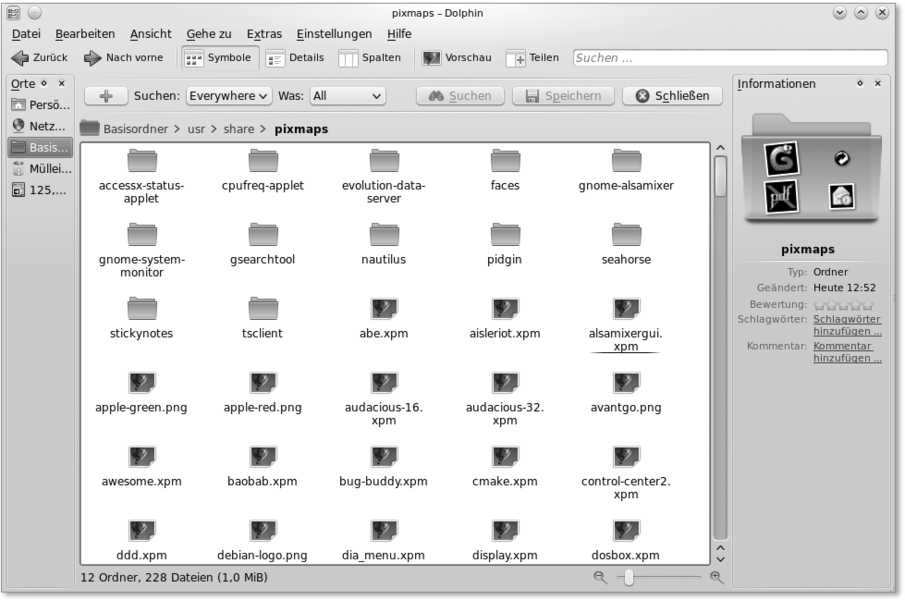Click the zoom-out magnifier in status bar
The width and height of the screenshot is (905, 600).
point(600,577)
